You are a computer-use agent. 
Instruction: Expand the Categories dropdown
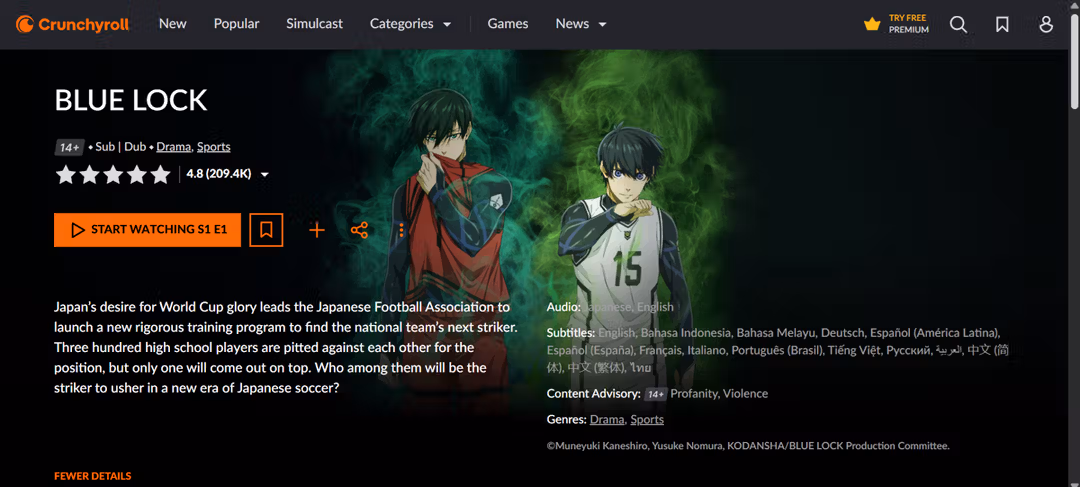pos(411,23)
